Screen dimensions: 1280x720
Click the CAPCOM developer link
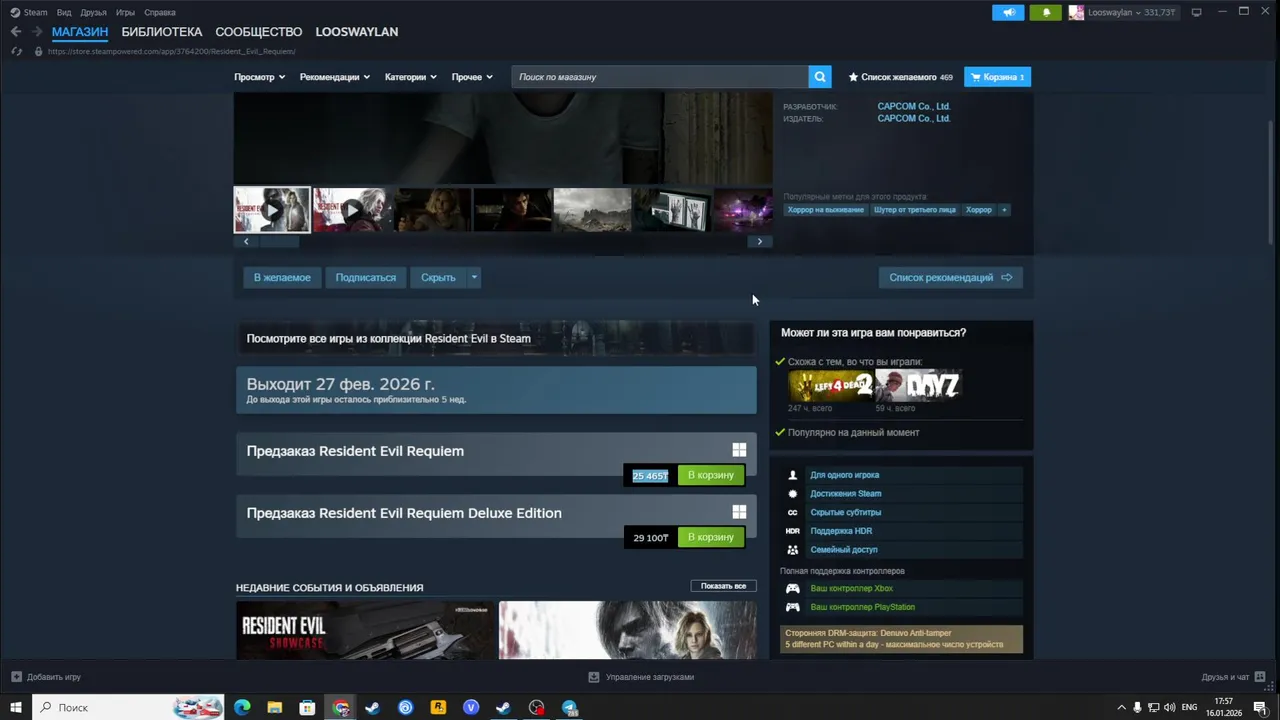pos(914,106)
